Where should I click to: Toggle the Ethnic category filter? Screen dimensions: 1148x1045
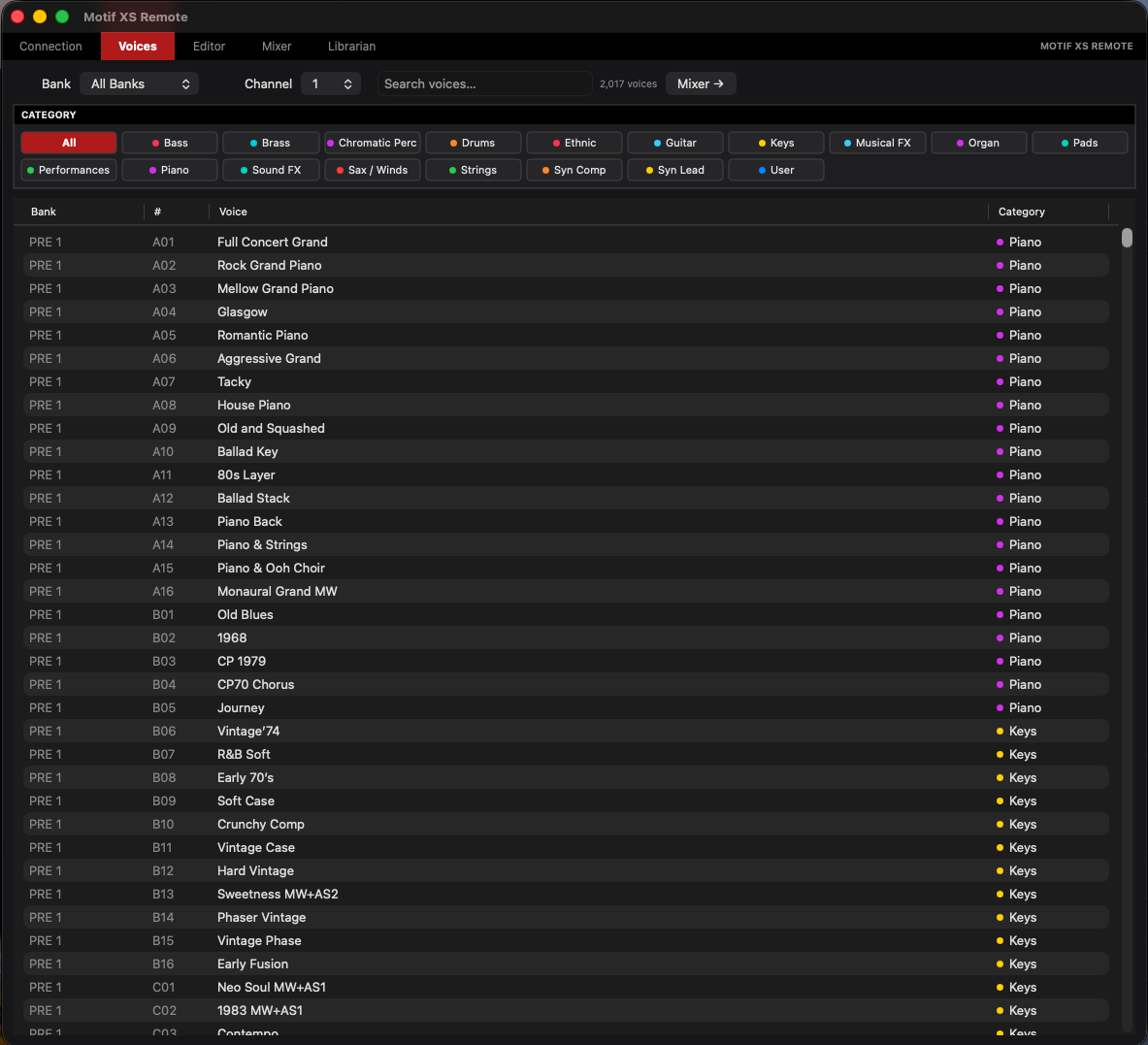(x=574, y=143)
